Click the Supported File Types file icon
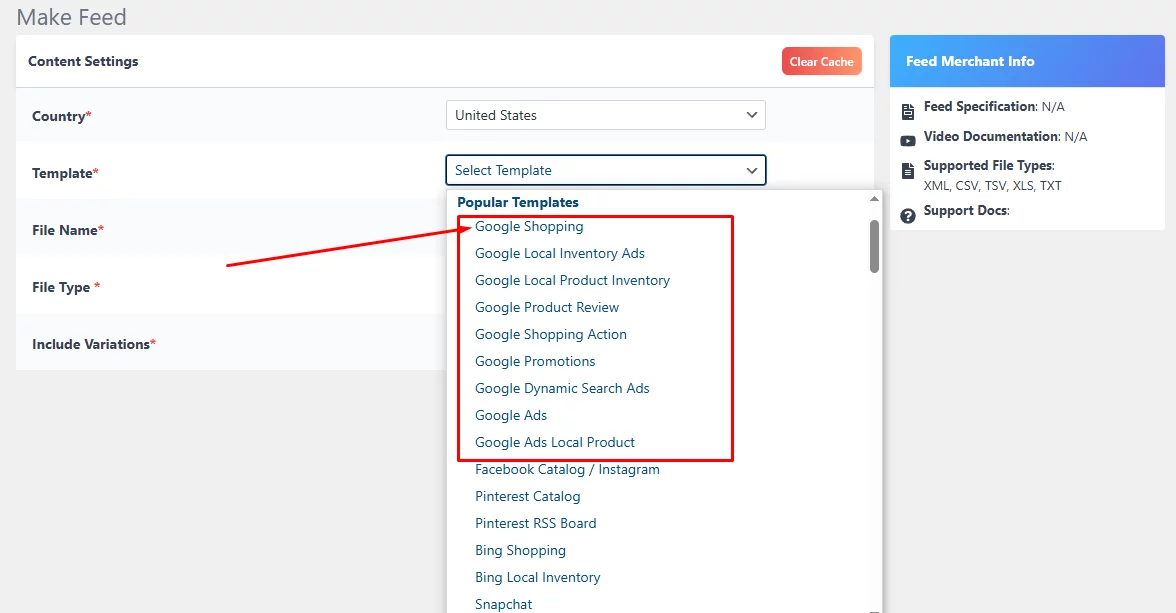Viewport: 1176px width, 613px height. 908,170
